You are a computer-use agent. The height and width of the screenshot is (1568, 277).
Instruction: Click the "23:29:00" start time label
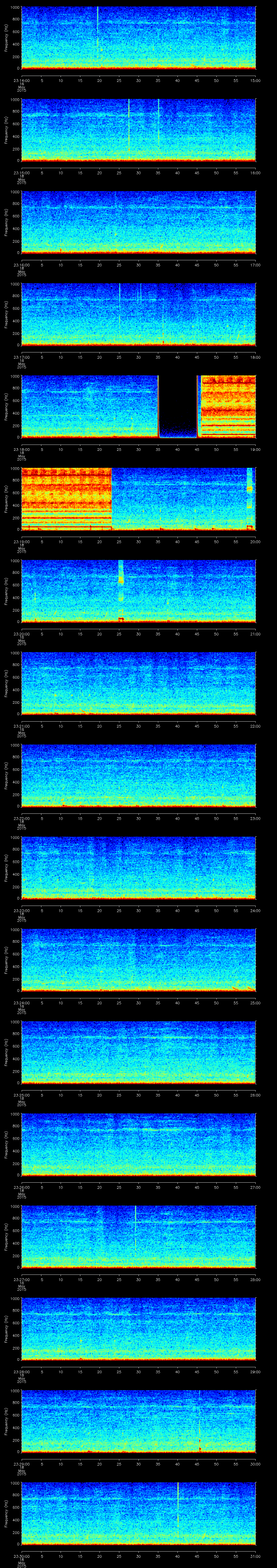[x=21, y=1464]
